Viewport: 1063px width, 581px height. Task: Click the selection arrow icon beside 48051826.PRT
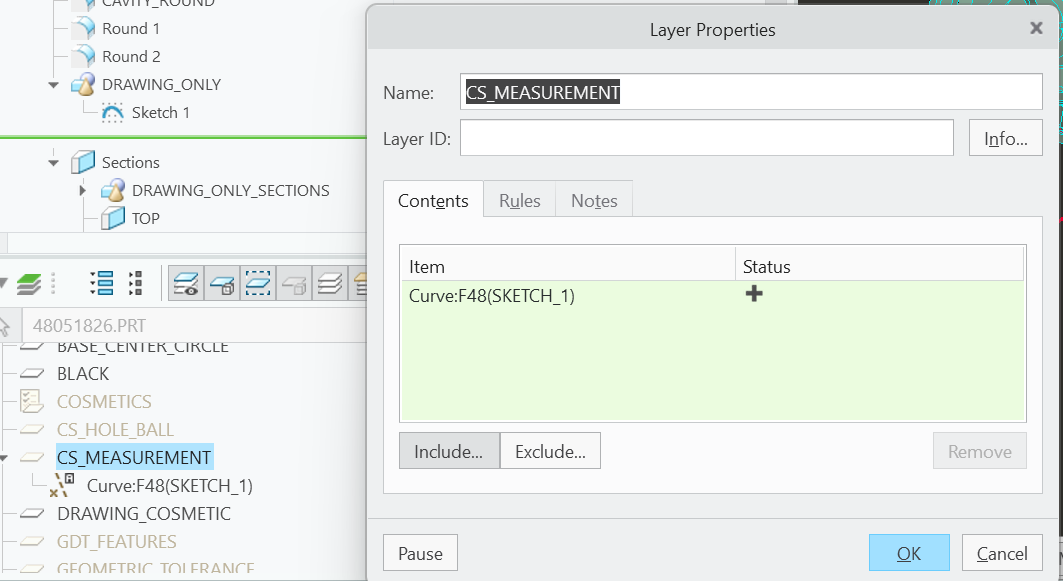tap(8, 325)
